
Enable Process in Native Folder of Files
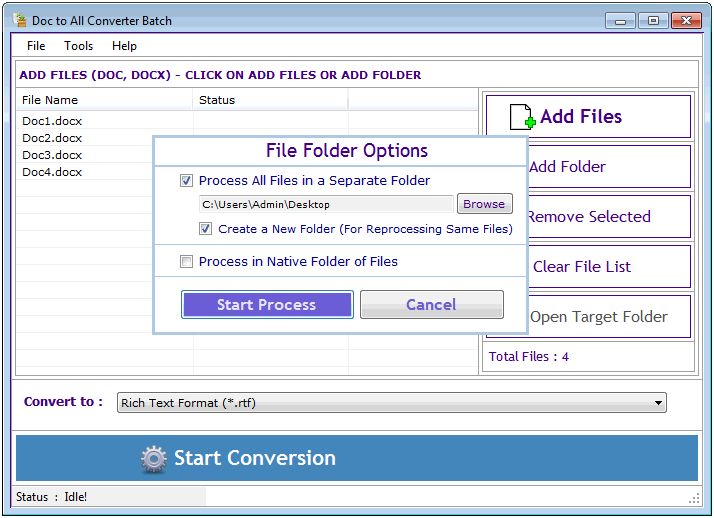tap(186, 262)
